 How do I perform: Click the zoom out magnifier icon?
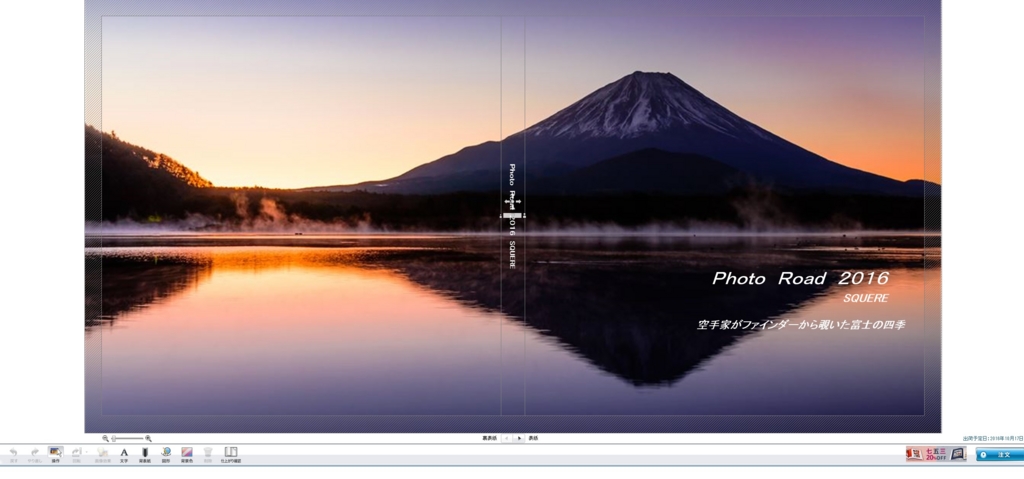(105, 438)
